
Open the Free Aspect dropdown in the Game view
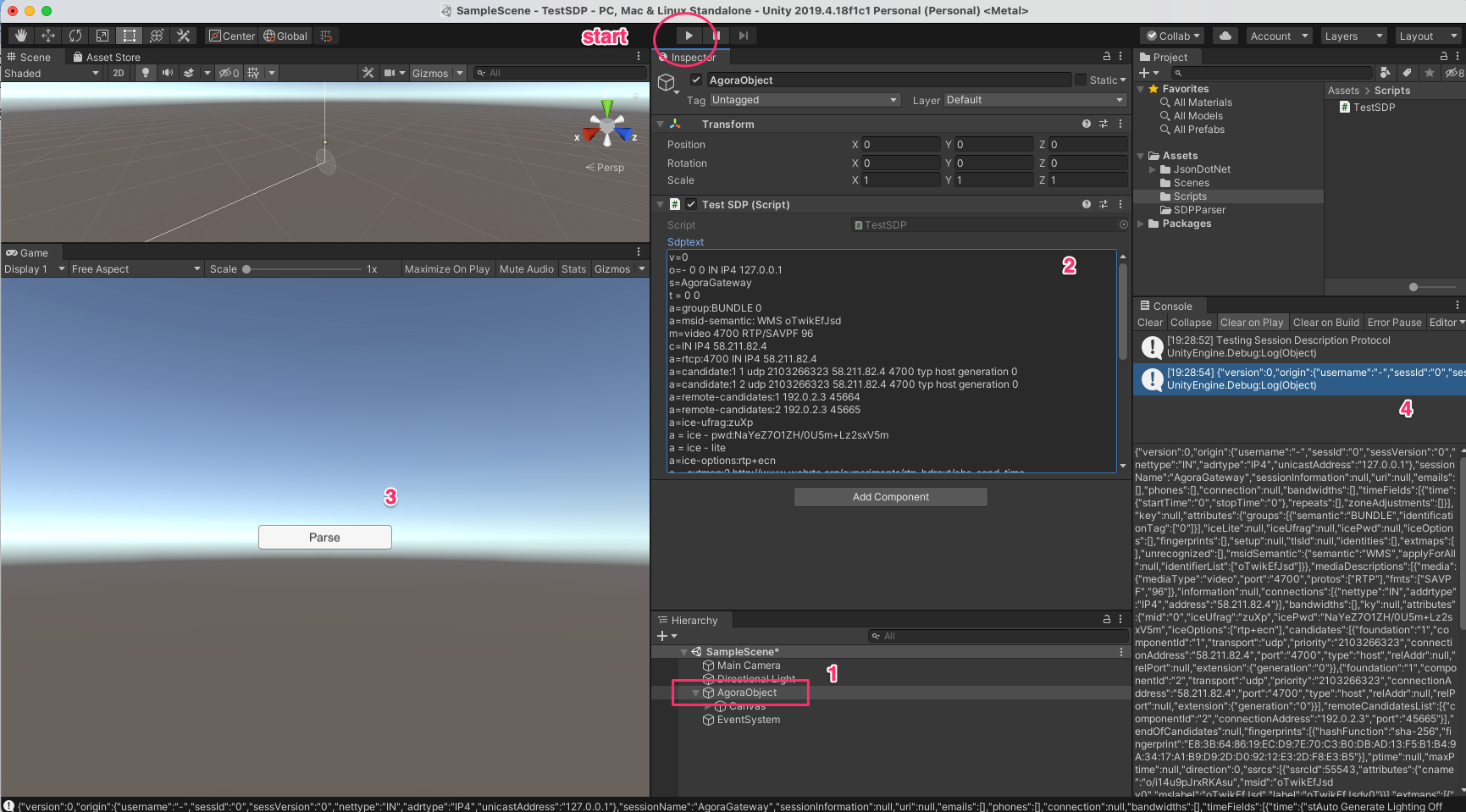[136, 268]
